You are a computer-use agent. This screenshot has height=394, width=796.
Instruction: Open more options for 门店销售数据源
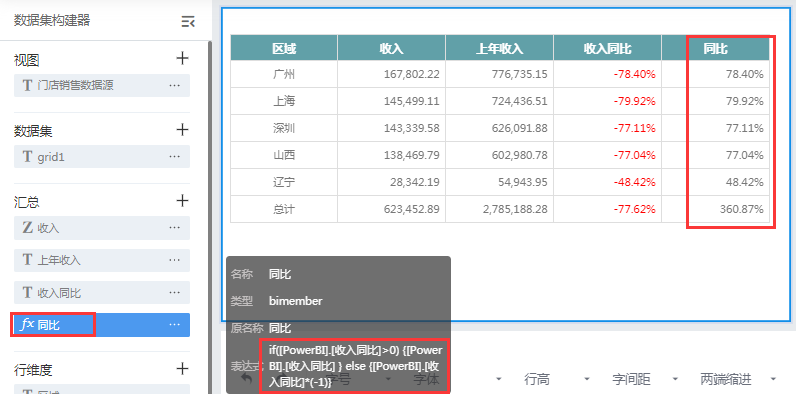coord(175,85)
